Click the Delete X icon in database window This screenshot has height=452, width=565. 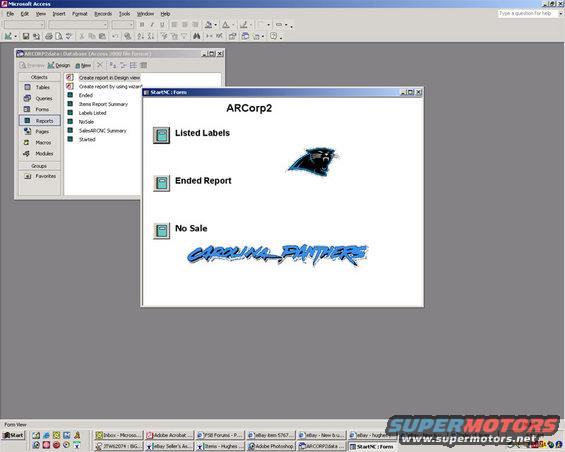coord(100,65)
